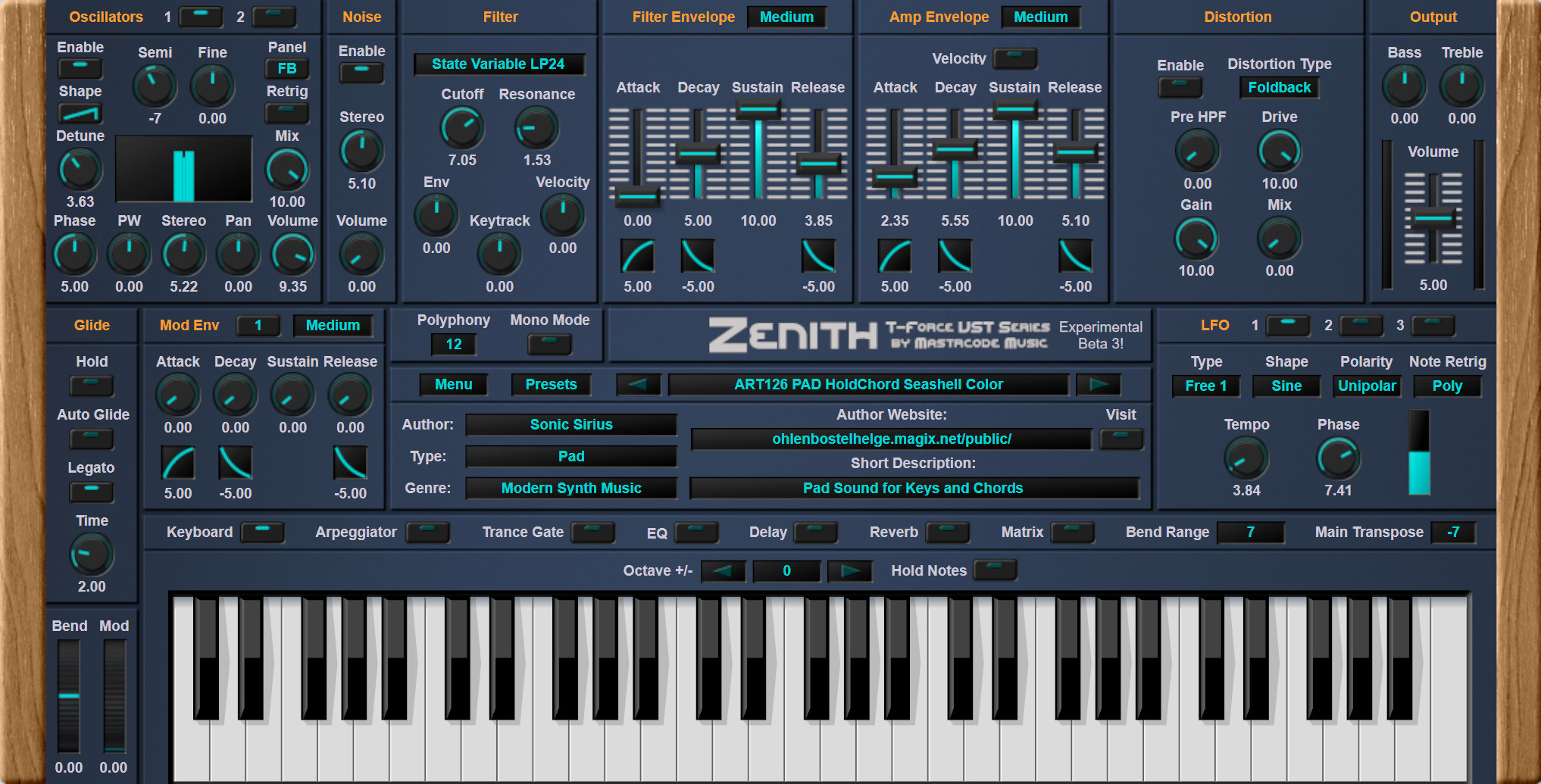Select LFO 3 button
1541x784 pixels.
click(x=1433, y=325)
